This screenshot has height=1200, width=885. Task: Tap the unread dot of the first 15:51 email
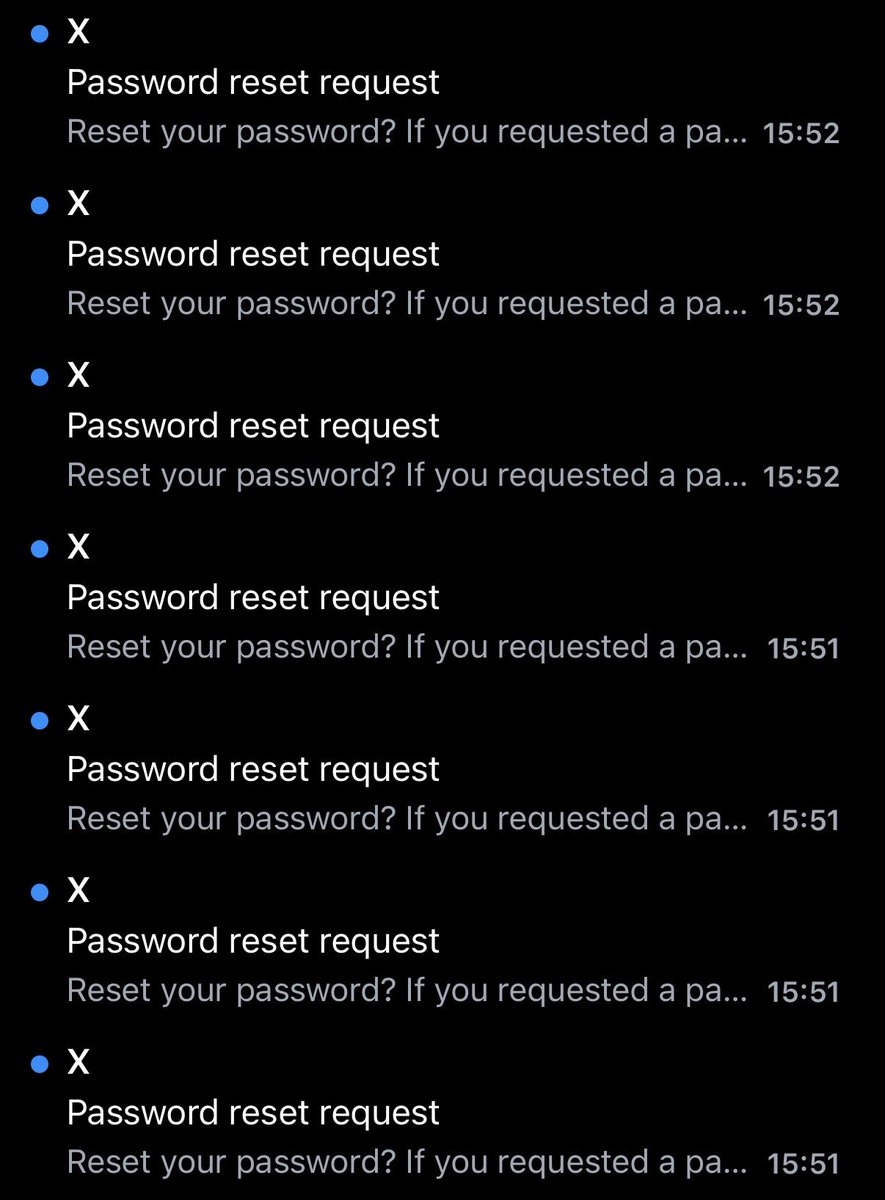pyautogui.click(x=40, y=549)
